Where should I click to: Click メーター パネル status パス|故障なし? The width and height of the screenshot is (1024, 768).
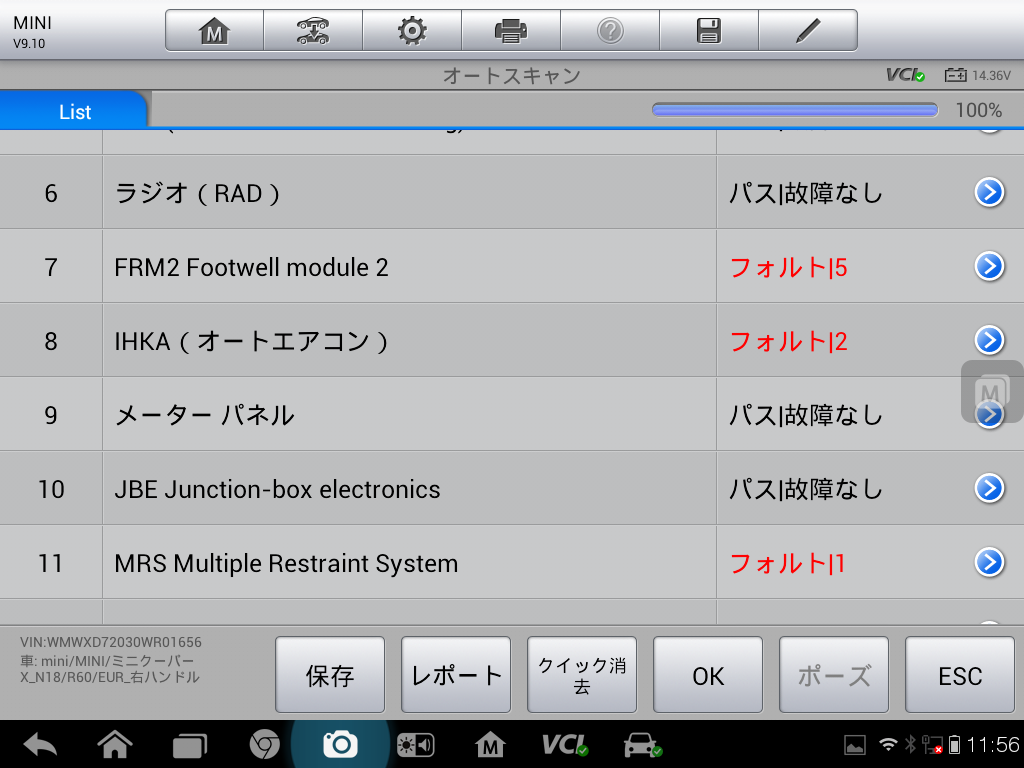[x=806, y=415]
